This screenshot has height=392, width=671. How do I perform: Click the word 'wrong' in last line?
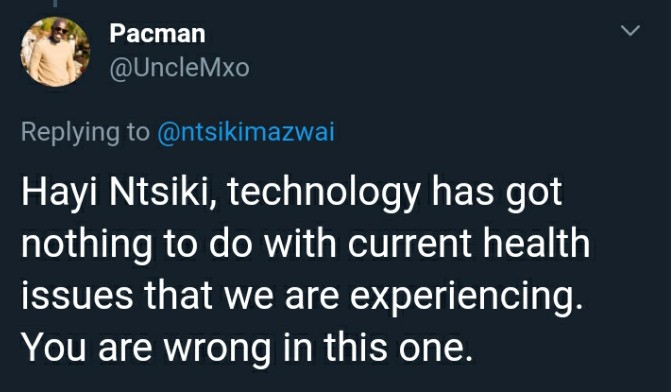coord(218,349)
